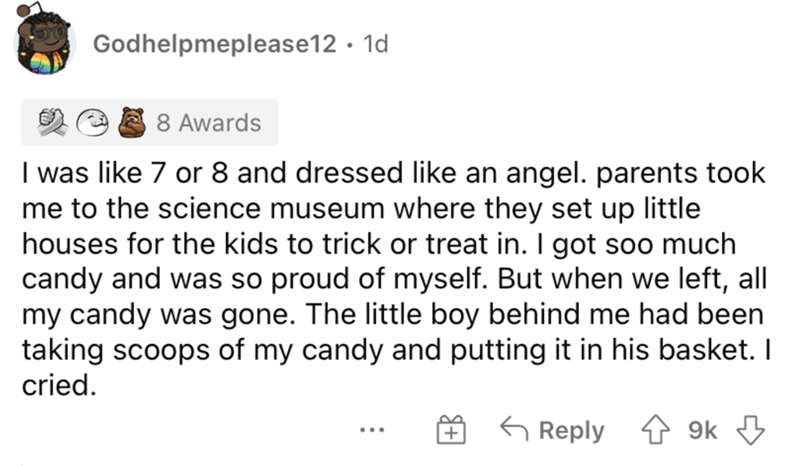The image size is (800, 466).
Task: Click the gift box give-award icon
Action: [450, 431]
